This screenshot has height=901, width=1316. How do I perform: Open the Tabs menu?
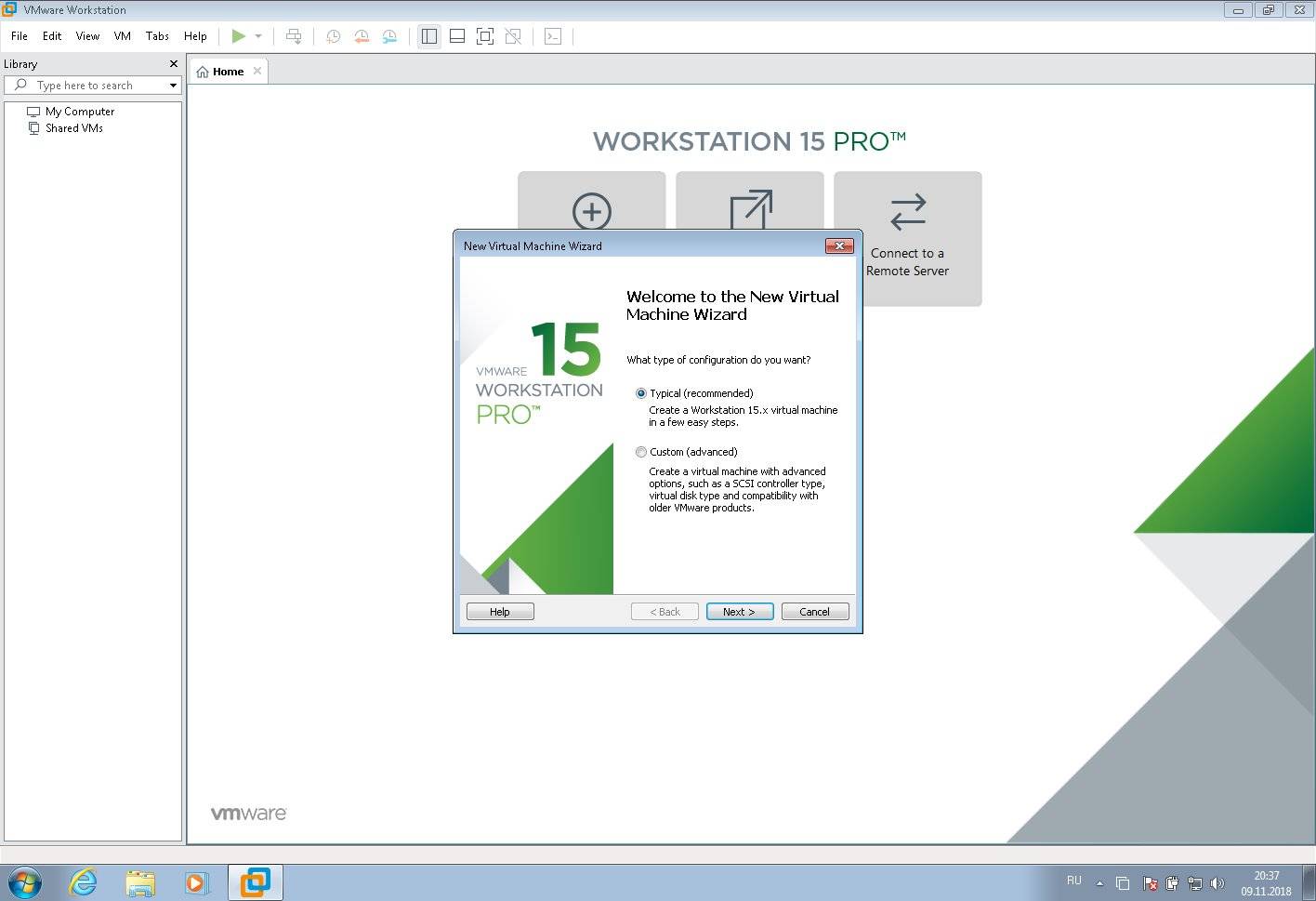[157, 36]
